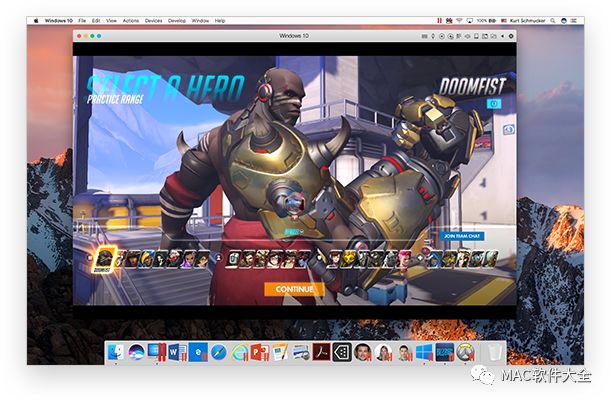Open the Edit menu

(x=96, y=21)
